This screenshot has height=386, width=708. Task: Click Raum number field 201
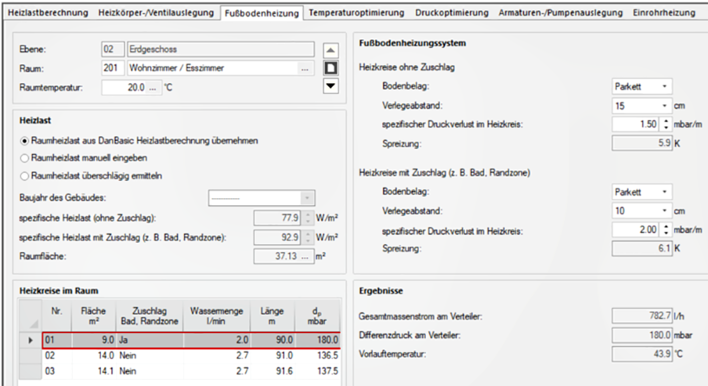tap(112, 68)
